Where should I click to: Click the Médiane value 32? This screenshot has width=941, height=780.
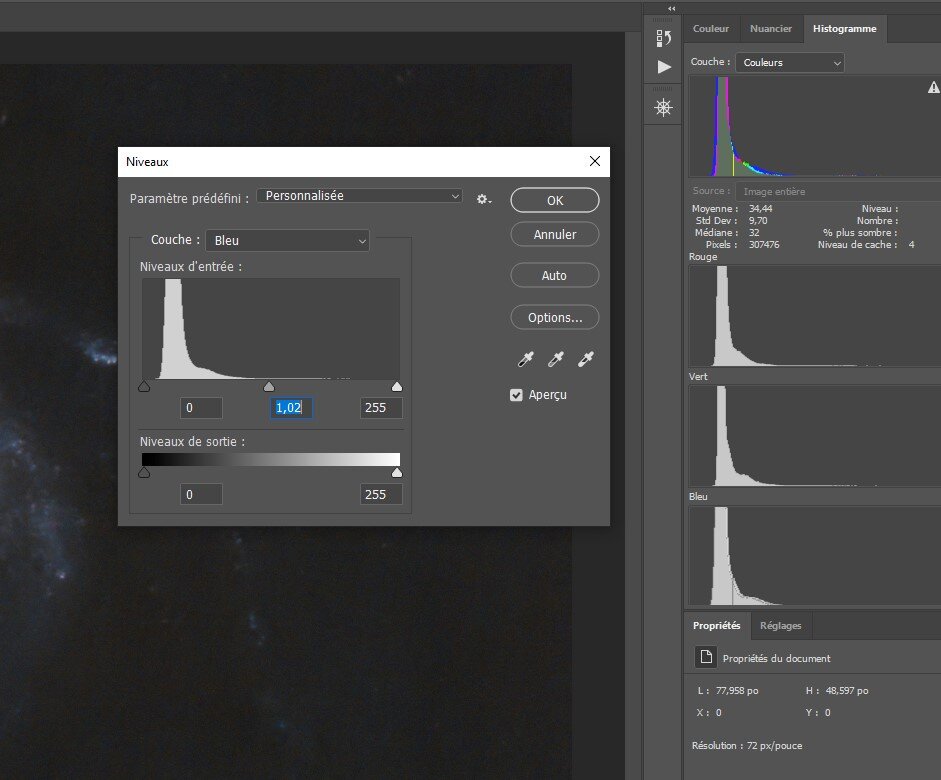point(754,233)
